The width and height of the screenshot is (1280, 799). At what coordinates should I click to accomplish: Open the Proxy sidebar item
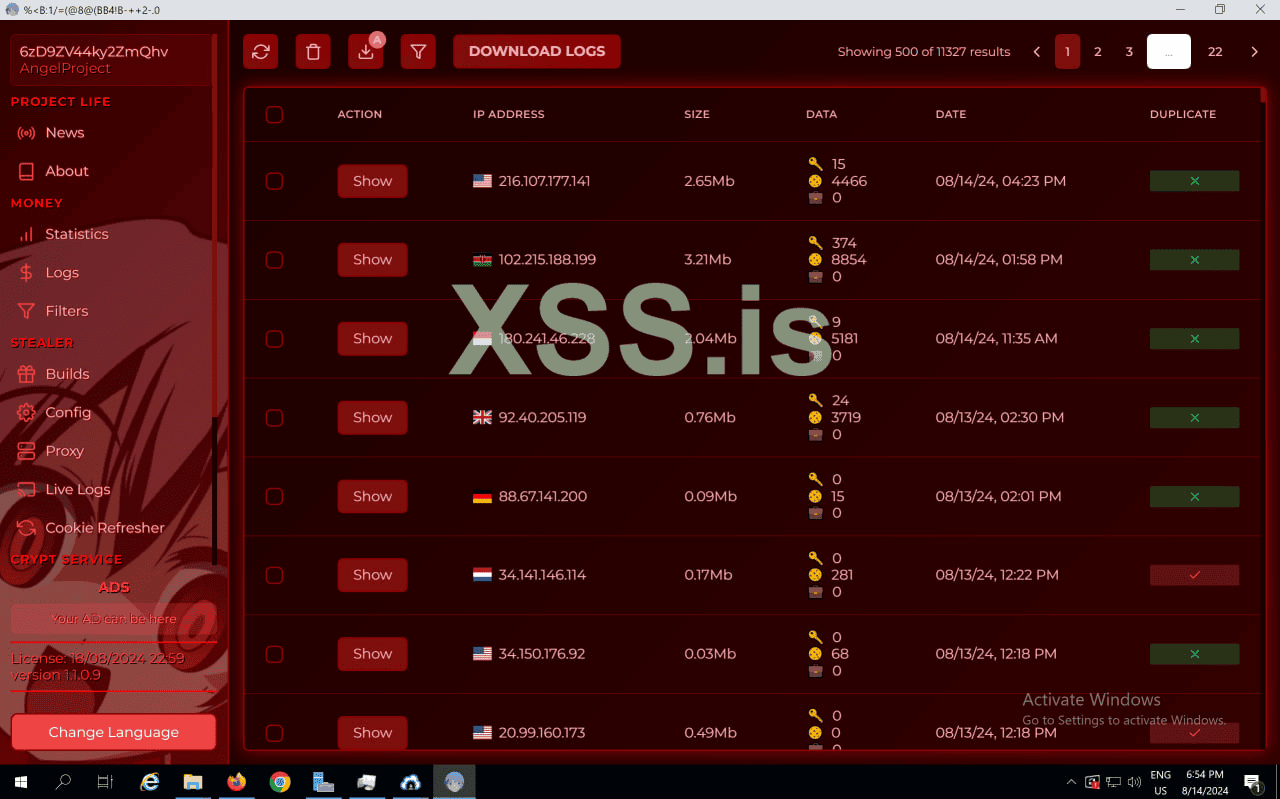pos(64,451)
